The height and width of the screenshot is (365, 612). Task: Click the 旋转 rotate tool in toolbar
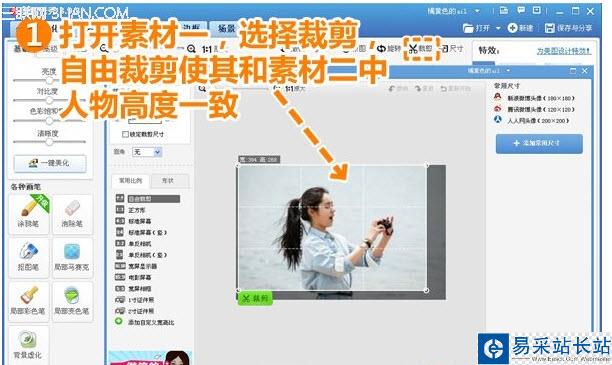pos(389,49)
